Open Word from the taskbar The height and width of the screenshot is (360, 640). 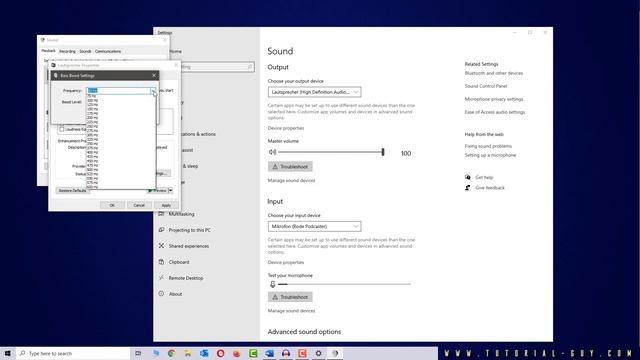click(x=269, y=353)
